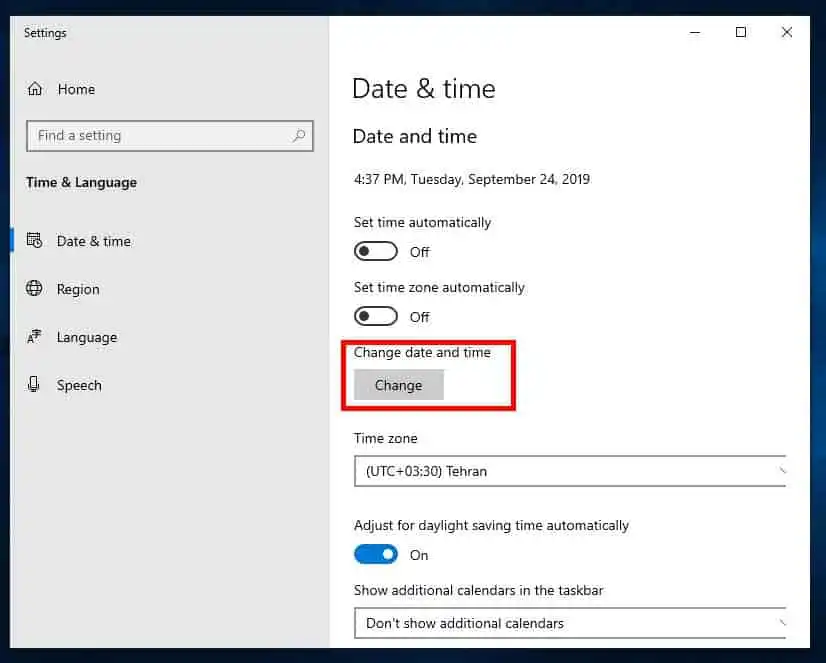Click the Region globe icon

[35, 289]
